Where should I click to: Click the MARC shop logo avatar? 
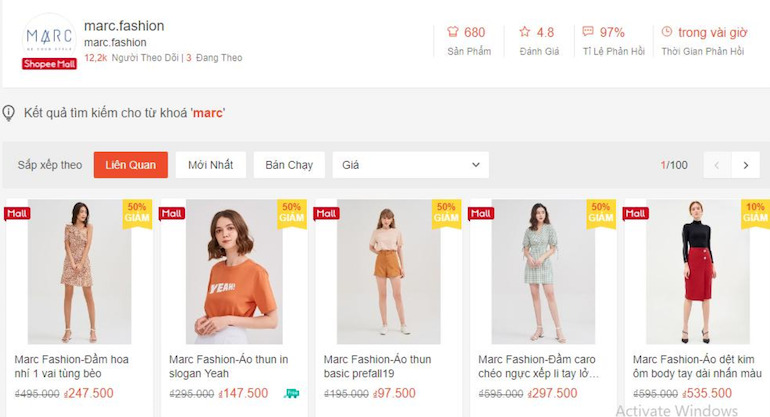49,36
